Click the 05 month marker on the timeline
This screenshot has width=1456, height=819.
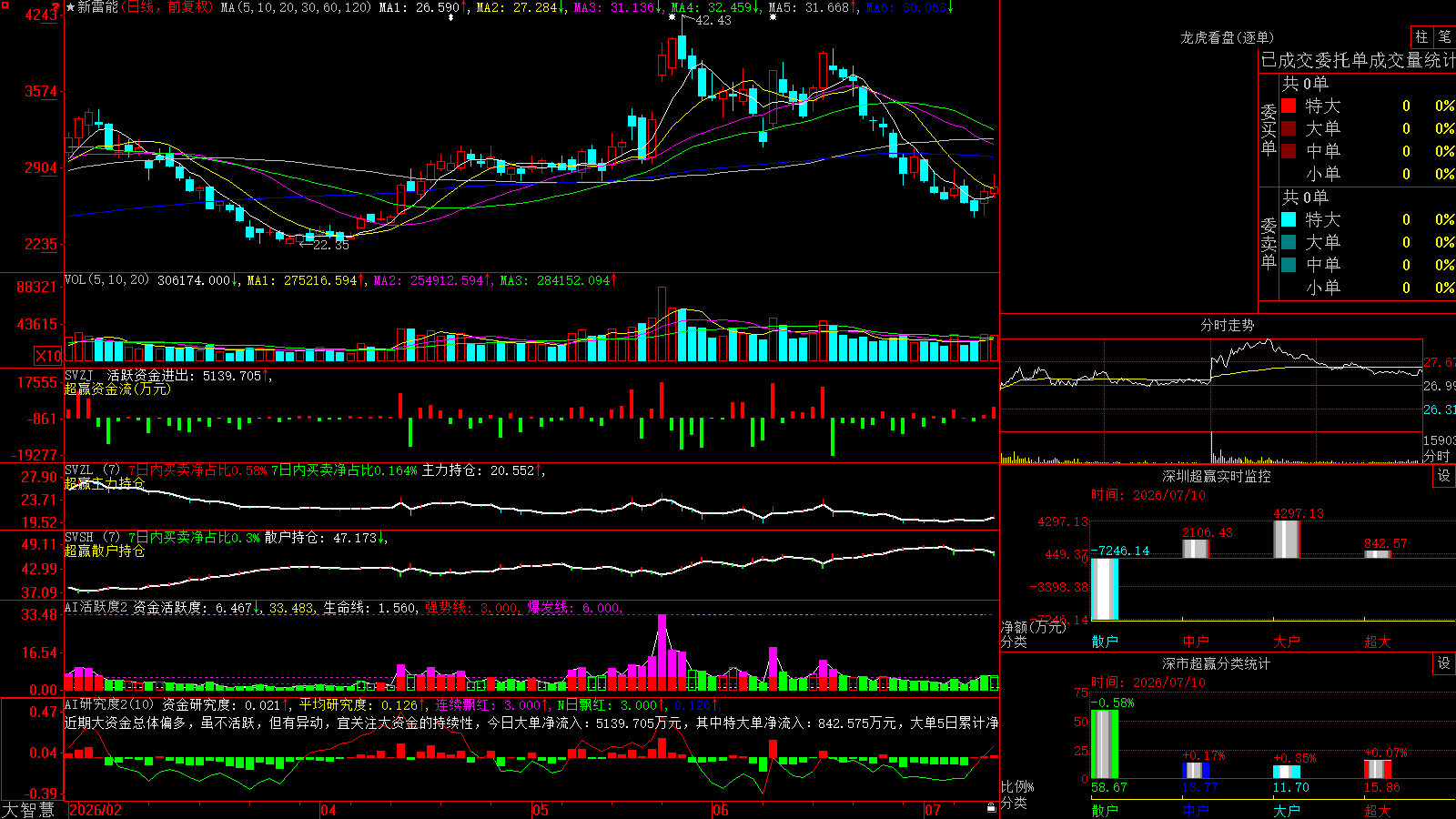(541, 810)
